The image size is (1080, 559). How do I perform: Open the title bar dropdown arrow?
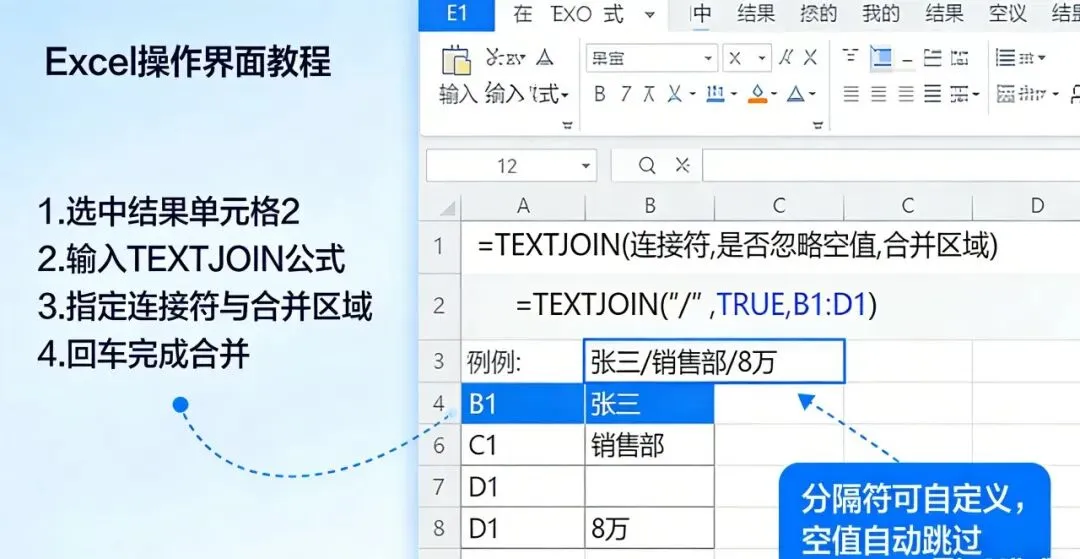tap(650, 14)
